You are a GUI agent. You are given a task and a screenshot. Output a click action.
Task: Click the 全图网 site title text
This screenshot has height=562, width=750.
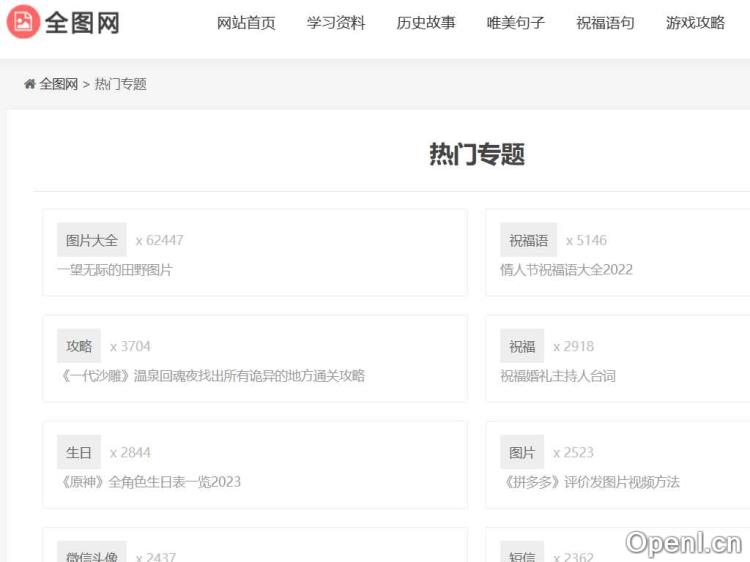click(x=82, y=22)
